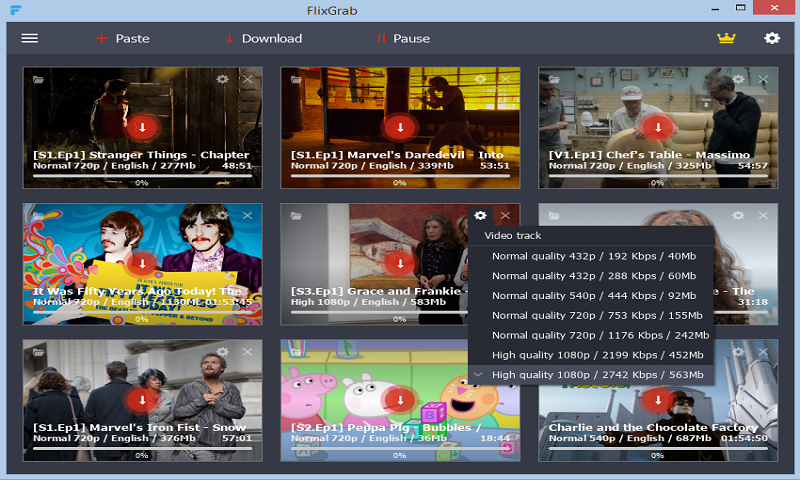Click the FlixGrab logo in the title bar
Image resolution: width=800 pixels, height=480 pixels.
pyautogui.click(x=16, y=10)
